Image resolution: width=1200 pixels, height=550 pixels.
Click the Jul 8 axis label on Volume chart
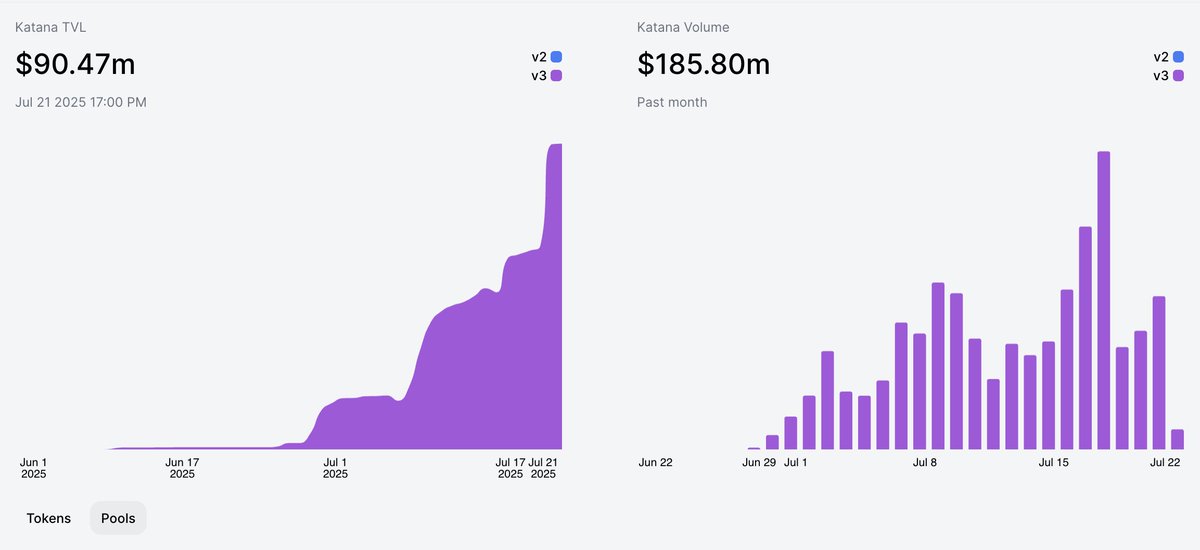click(x=925, y=462)
